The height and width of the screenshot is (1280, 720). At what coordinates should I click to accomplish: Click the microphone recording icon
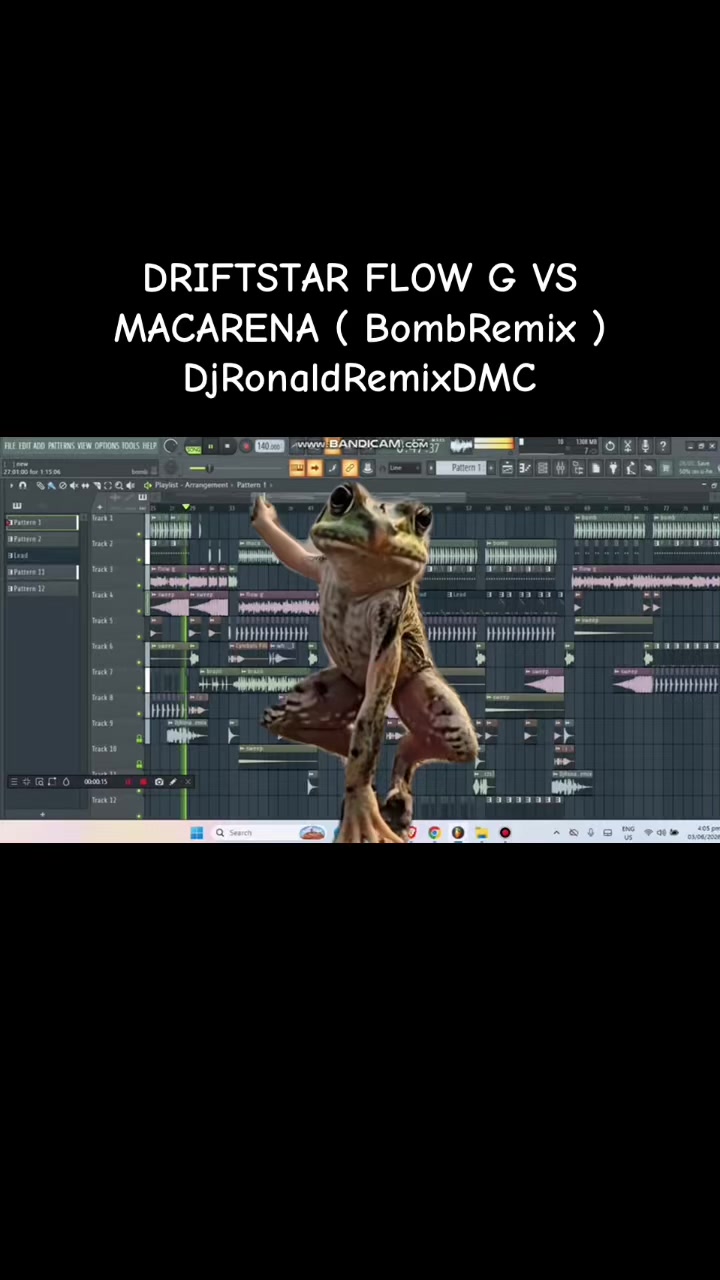point(646,445)
